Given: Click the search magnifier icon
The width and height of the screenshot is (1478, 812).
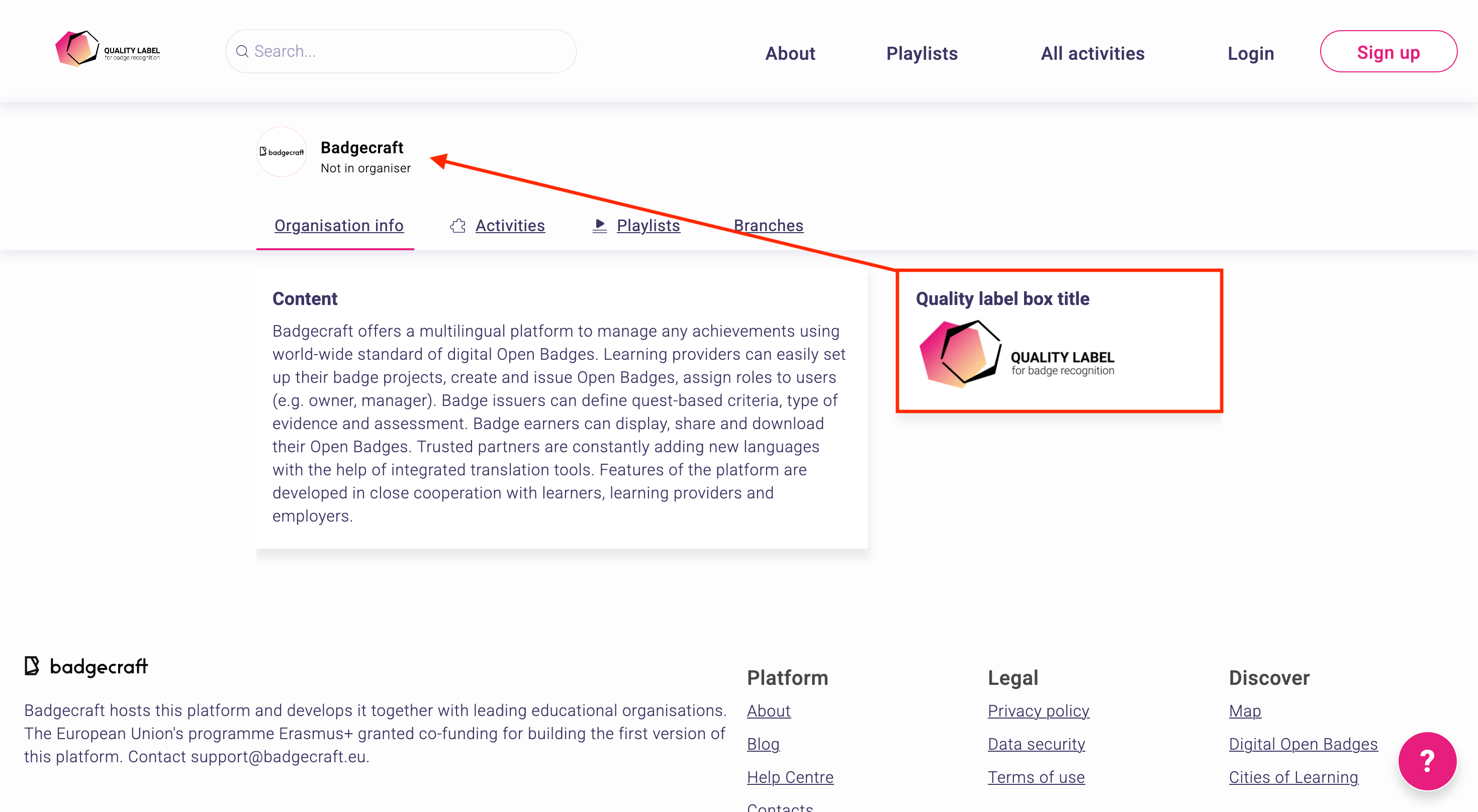Looking at the screenshot, I should [242, 52].
